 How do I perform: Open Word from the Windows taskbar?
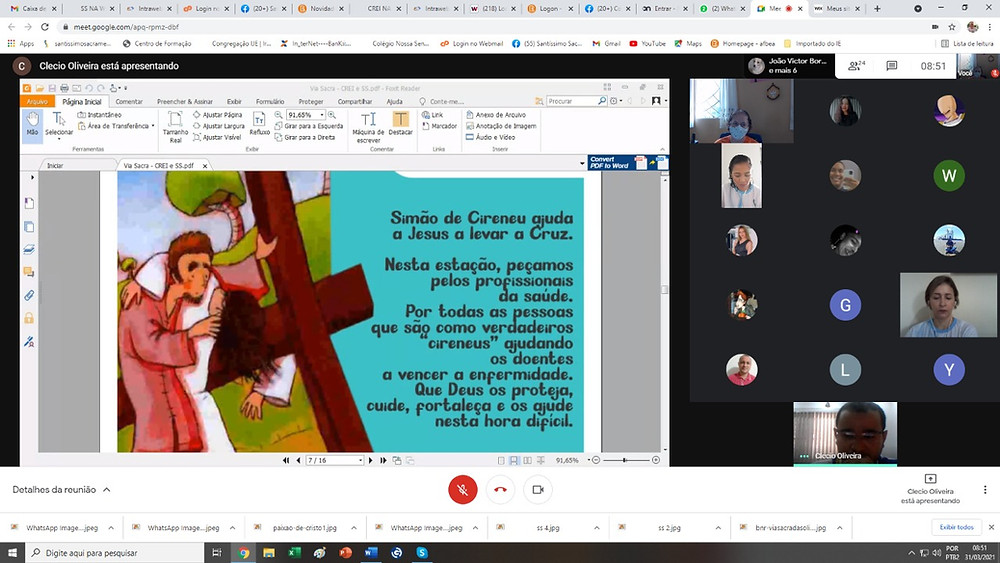[x=371, y=553]
